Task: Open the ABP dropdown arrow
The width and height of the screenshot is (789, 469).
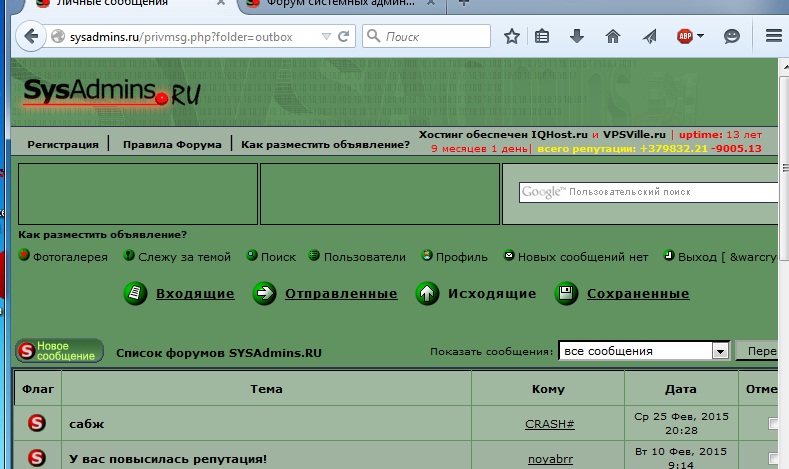Action: pyautogui.click(x=700, y=36)
